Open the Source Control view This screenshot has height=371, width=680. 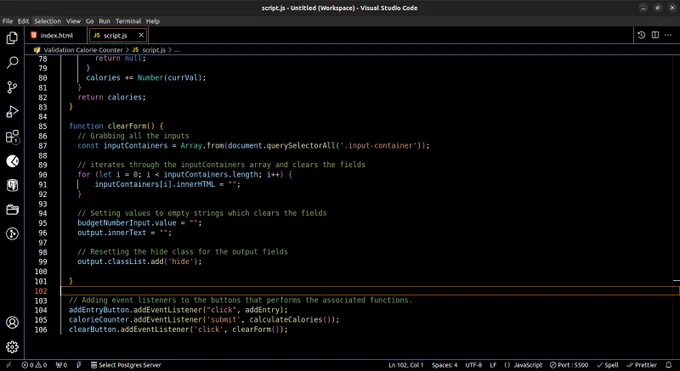coord(12,87)
